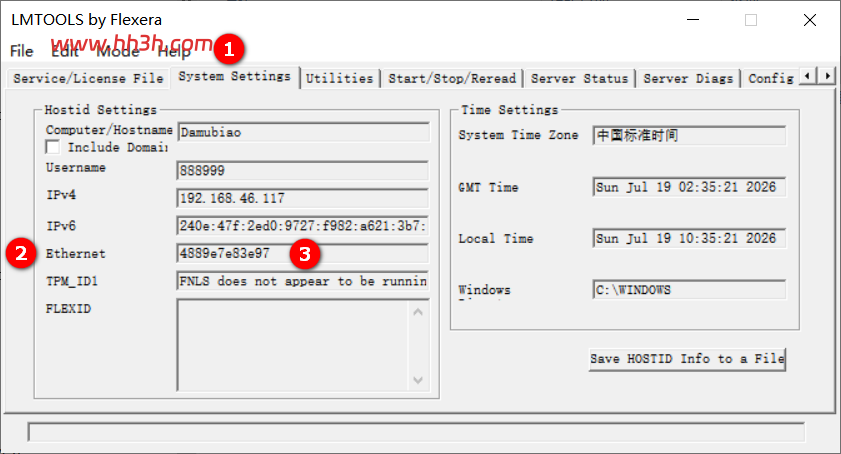
Task: Open the Server Diags tab
Action: (x=688, y=78)
